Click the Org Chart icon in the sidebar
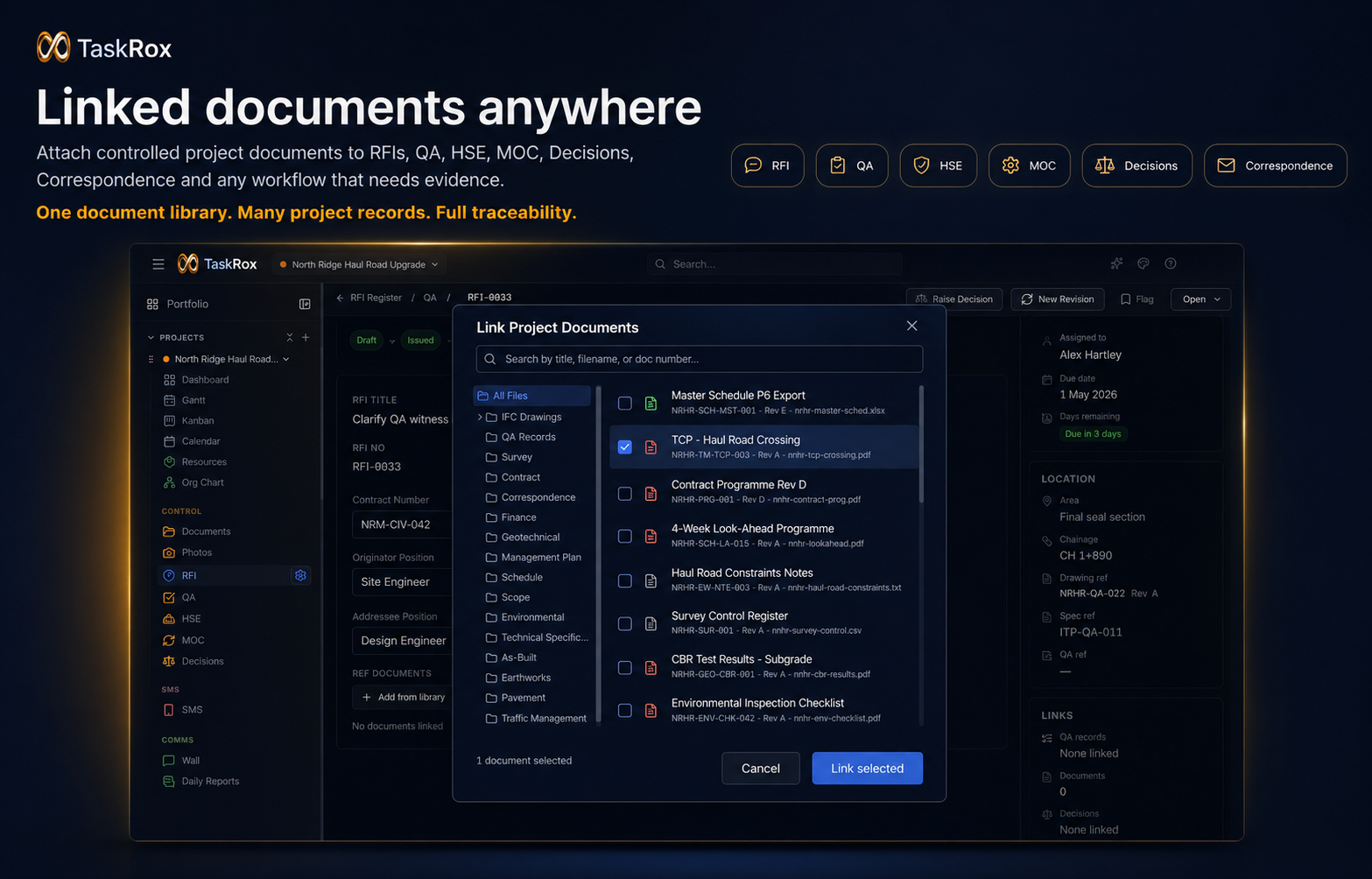The height and width of the screenshot is (879, 1372). coord(169,482)
